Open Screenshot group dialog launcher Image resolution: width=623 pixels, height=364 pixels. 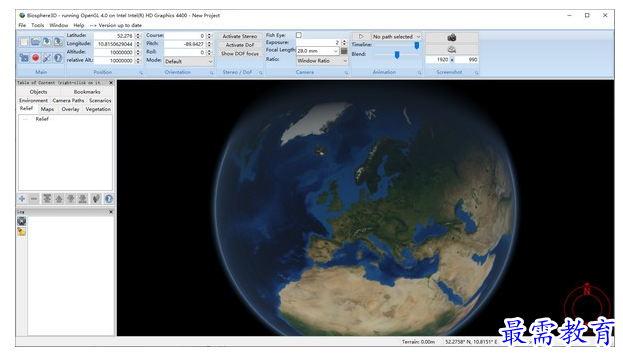tap(476, 73)
